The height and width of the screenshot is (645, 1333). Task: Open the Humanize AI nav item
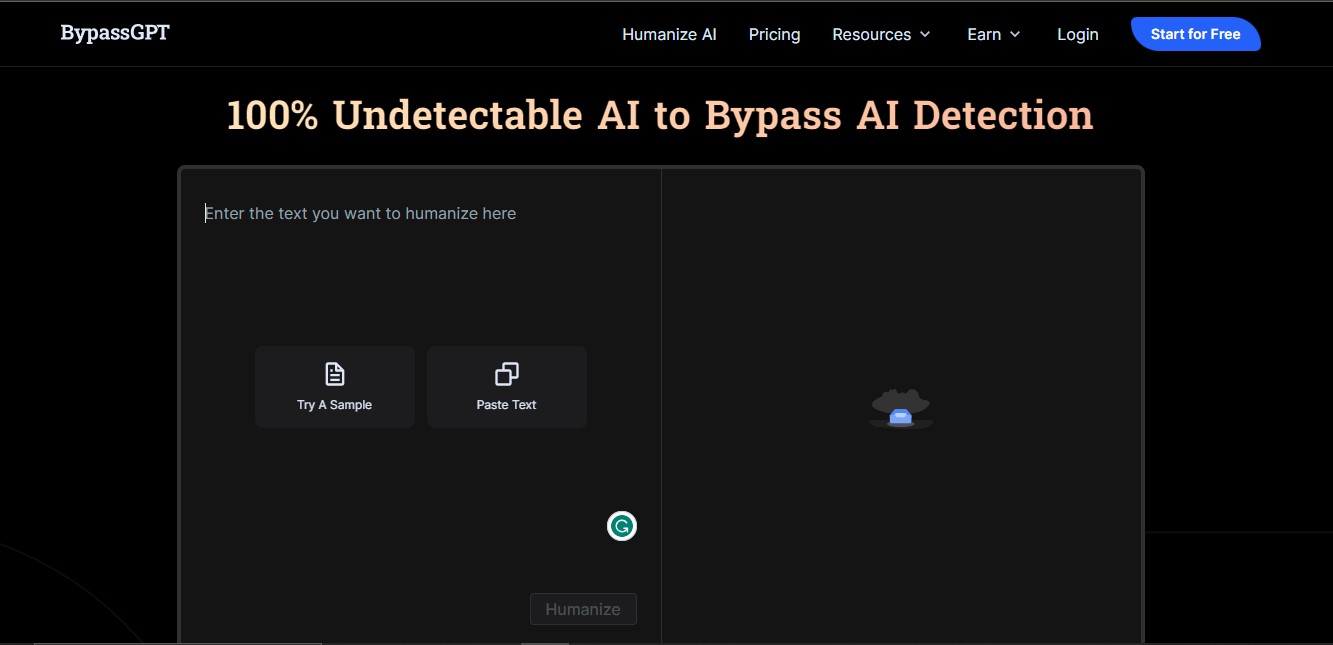(669, 34)
